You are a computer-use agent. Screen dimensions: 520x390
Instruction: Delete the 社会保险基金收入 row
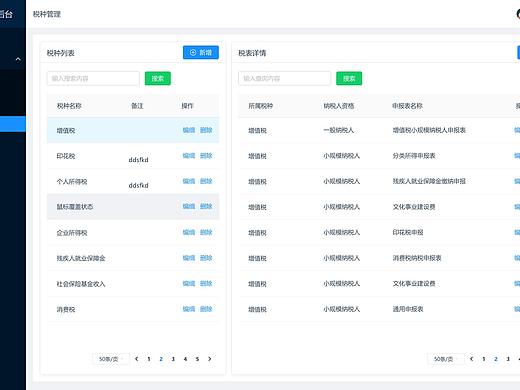[x=206, y=283]
